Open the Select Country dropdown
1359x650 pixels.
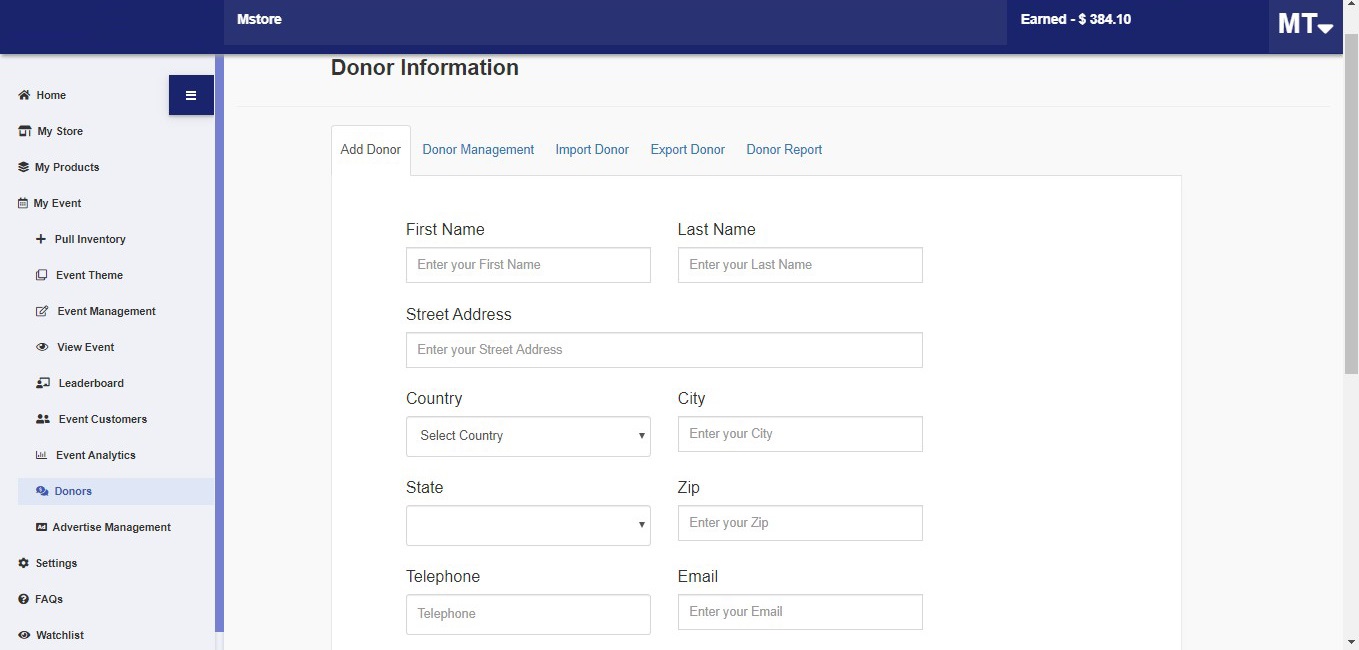(528, 436)
